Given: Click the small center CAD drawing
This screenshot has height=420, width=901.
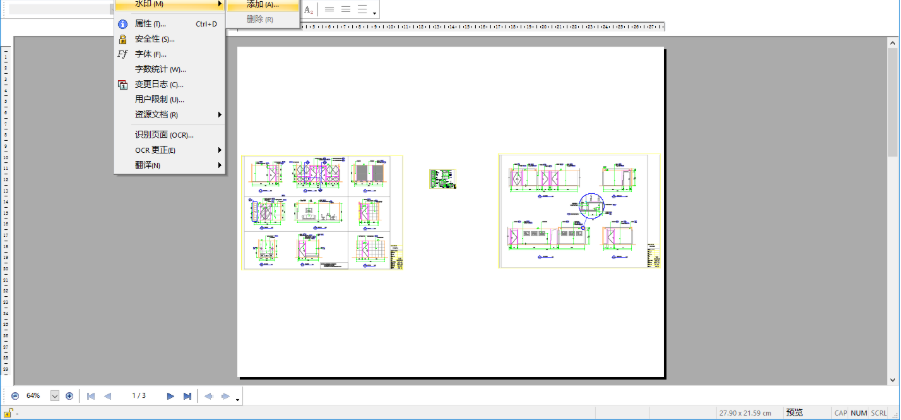Looking at the screenshot, I should tap(442, 179).
